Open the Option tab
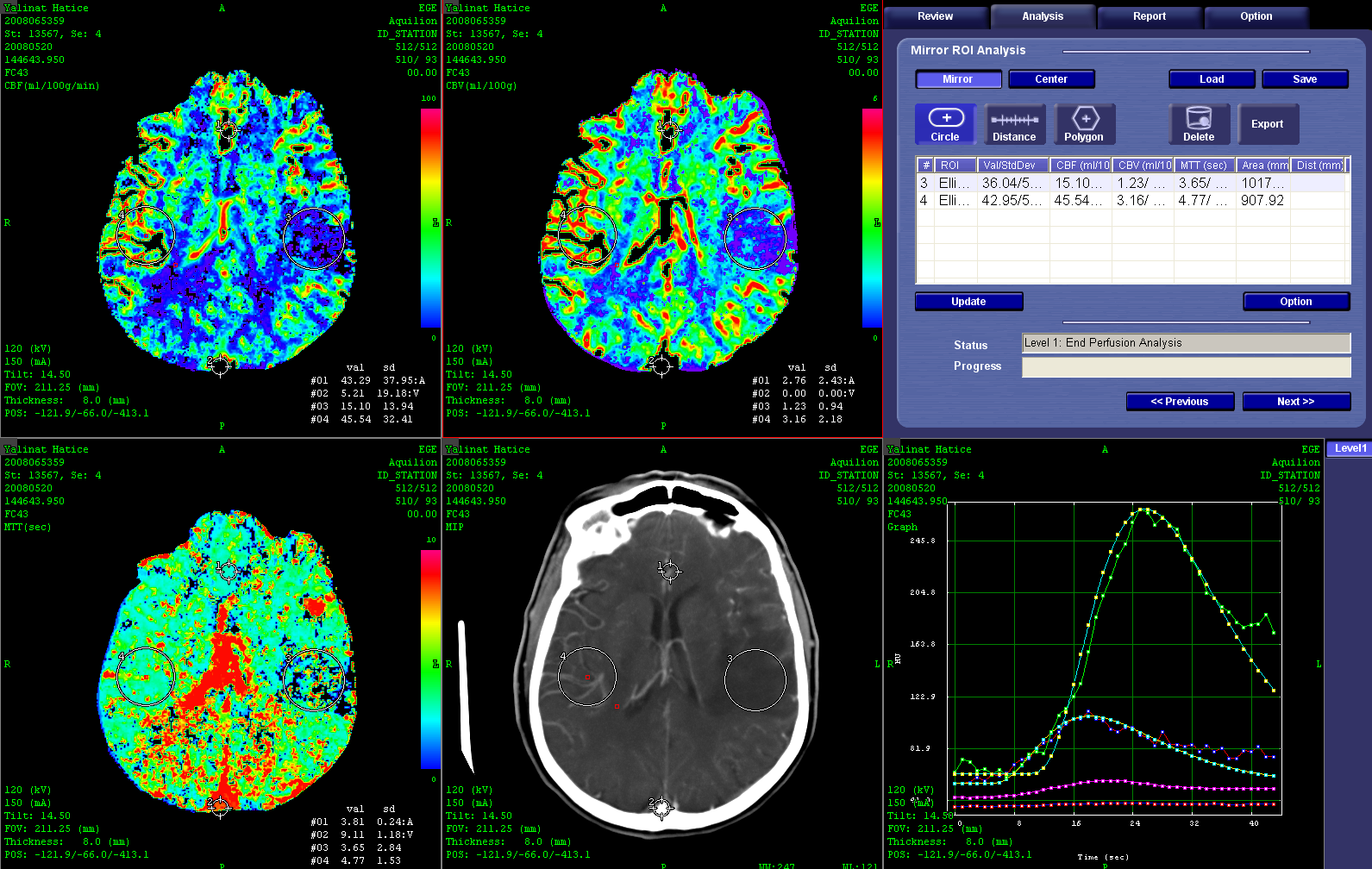This screenshot has height=869, width=1372. click(1256, 16)
